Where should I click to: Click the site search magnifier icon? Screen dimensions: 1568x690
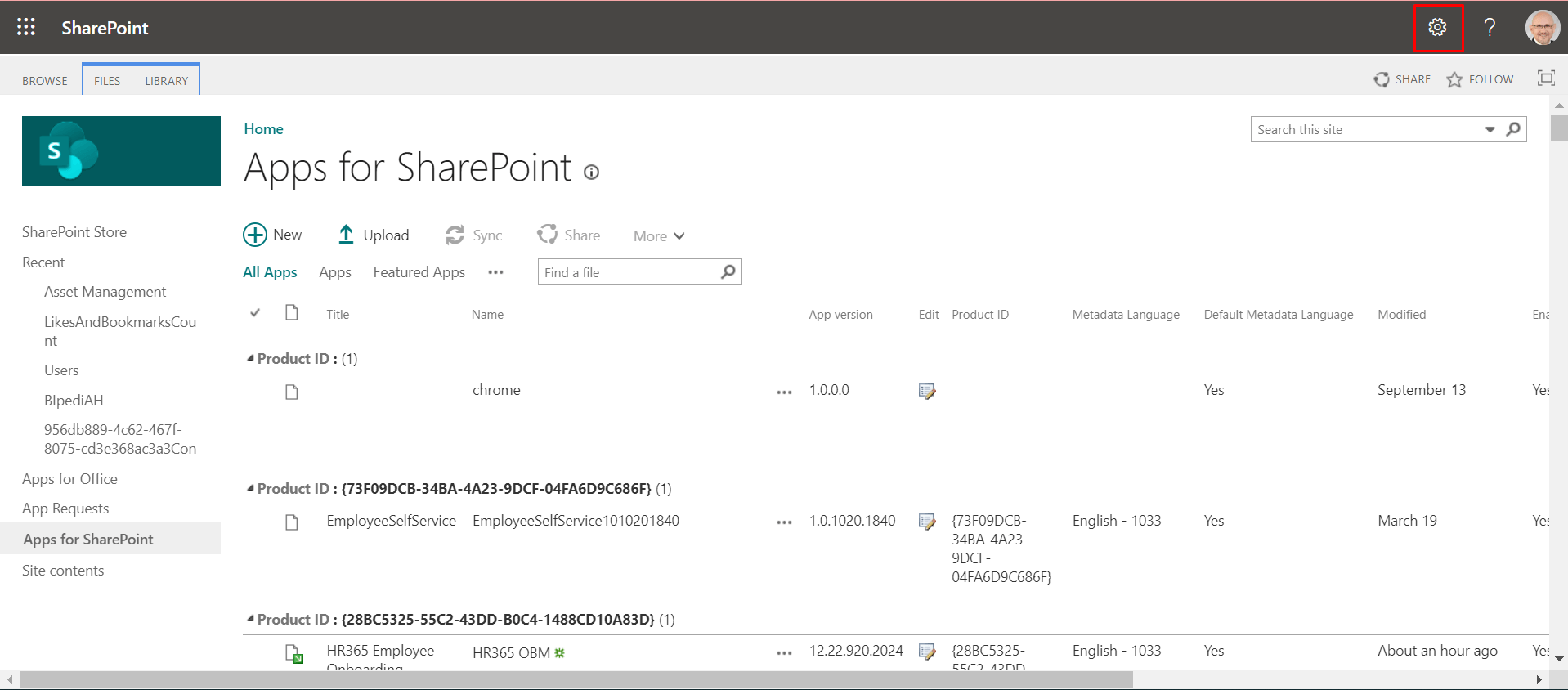pos(1513,129)
